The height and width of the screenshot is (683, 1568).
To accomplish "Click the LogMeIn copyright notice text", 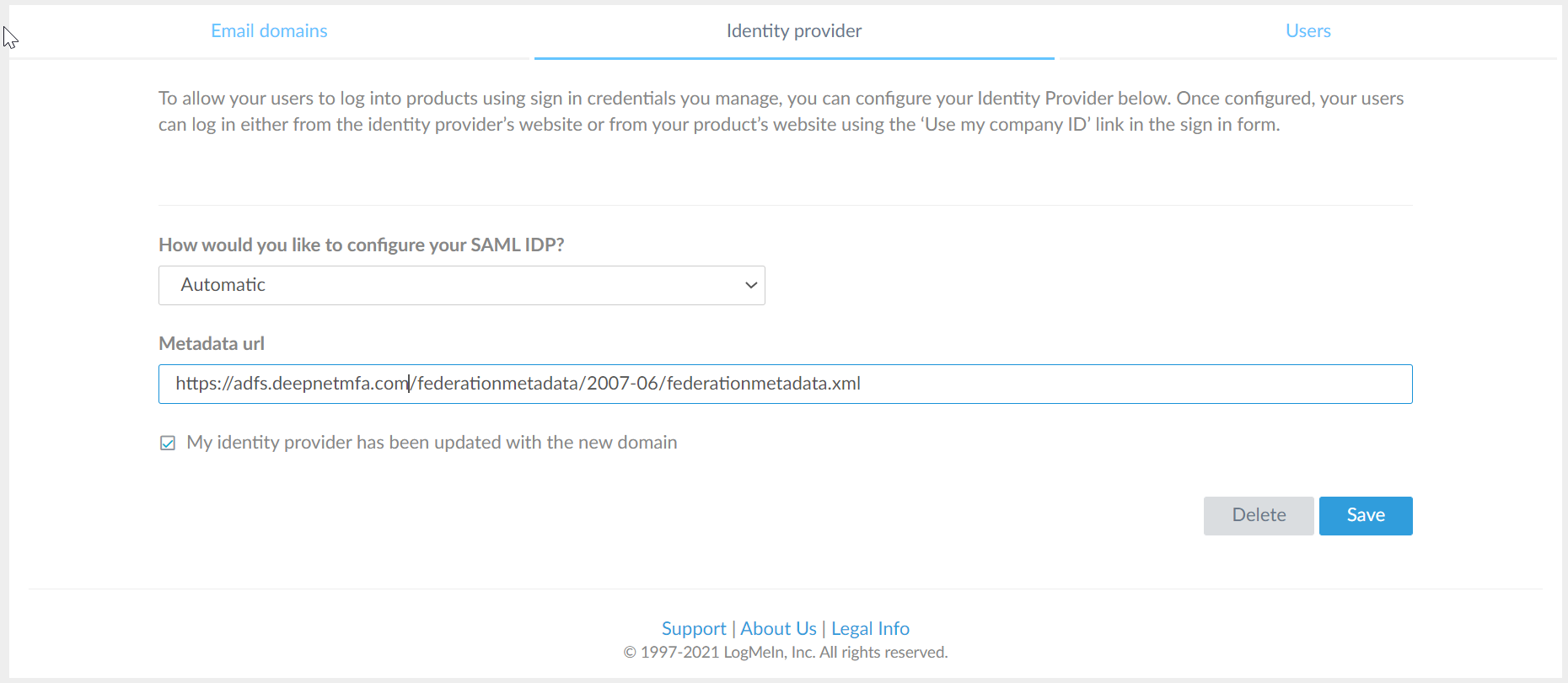I will [785, 653].
